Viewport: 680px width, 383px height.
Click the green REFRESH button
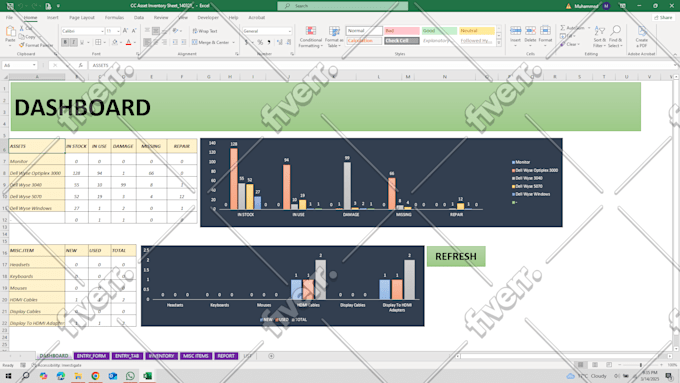456,256
